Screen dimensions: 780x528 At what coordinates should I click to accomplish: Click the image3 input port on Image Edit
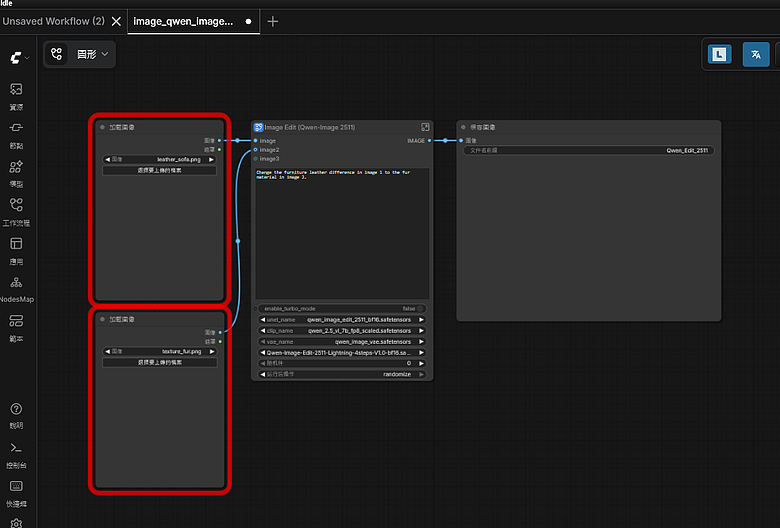(x=256, y=159)
